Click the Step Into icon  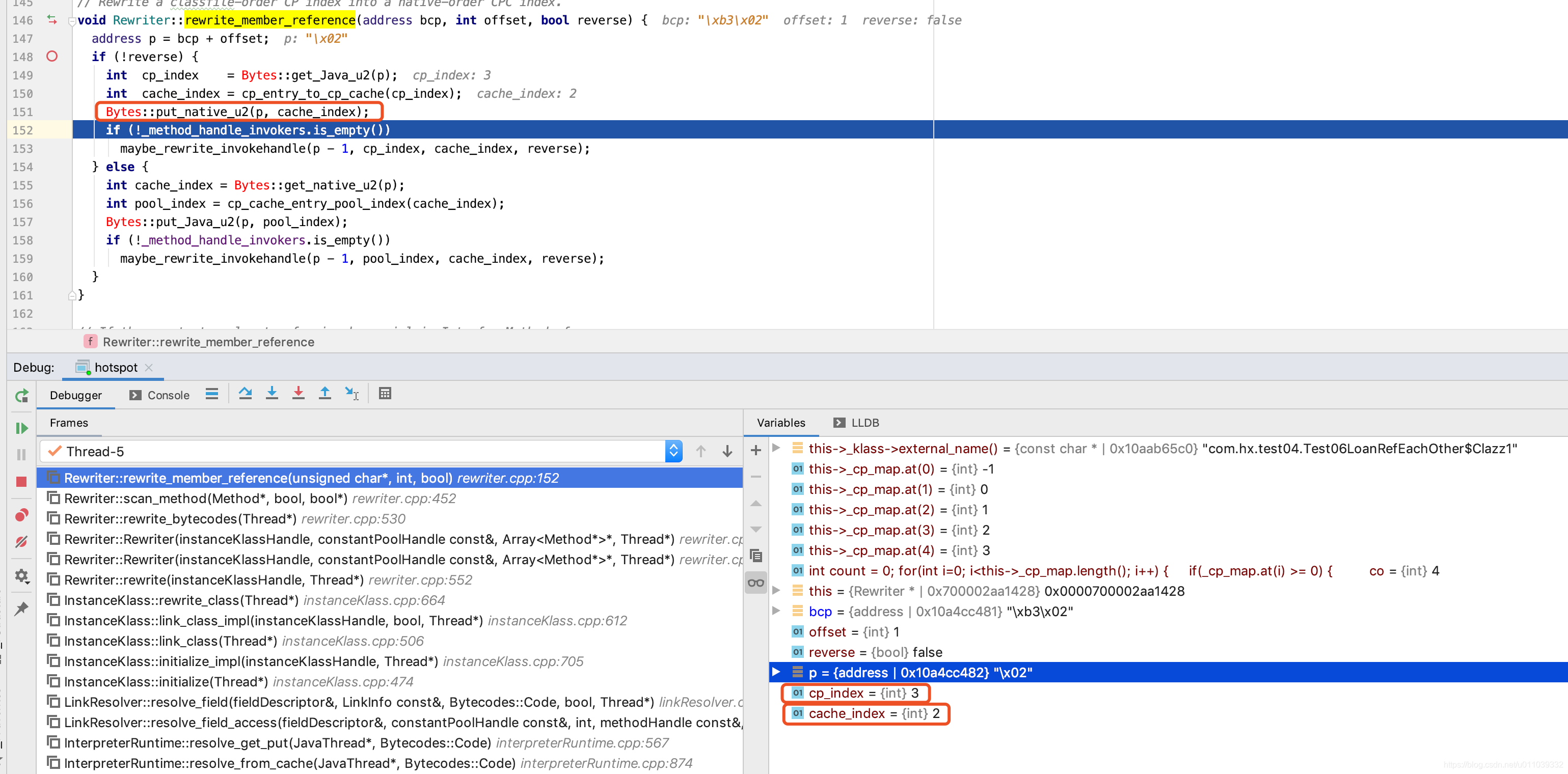(272, 394)
